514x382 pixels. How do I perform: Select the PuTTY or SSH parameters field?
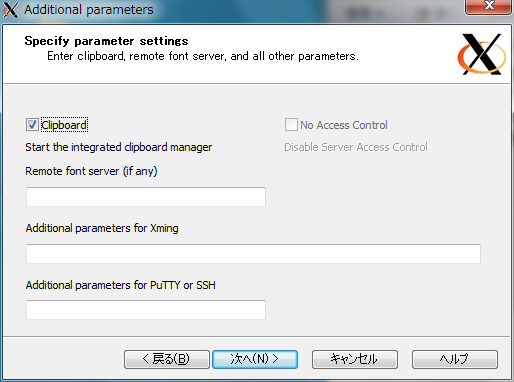tap(146, 310)
